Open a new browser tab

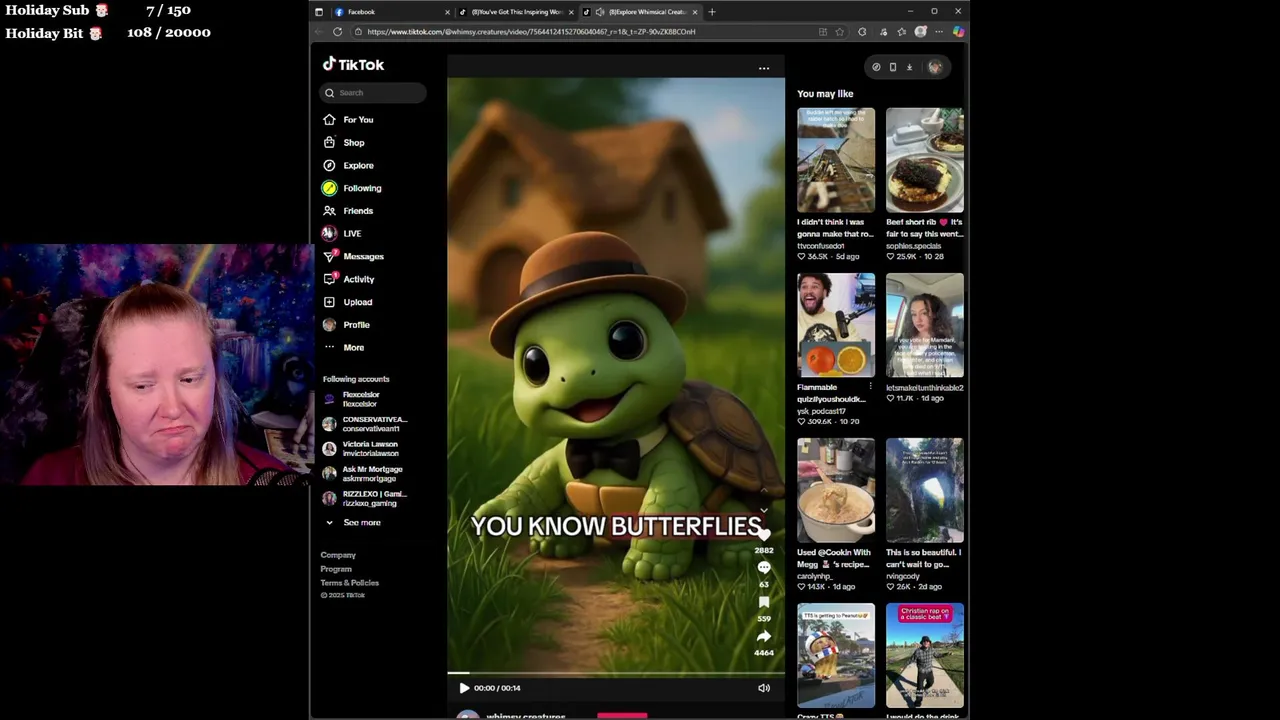(712, 12)
